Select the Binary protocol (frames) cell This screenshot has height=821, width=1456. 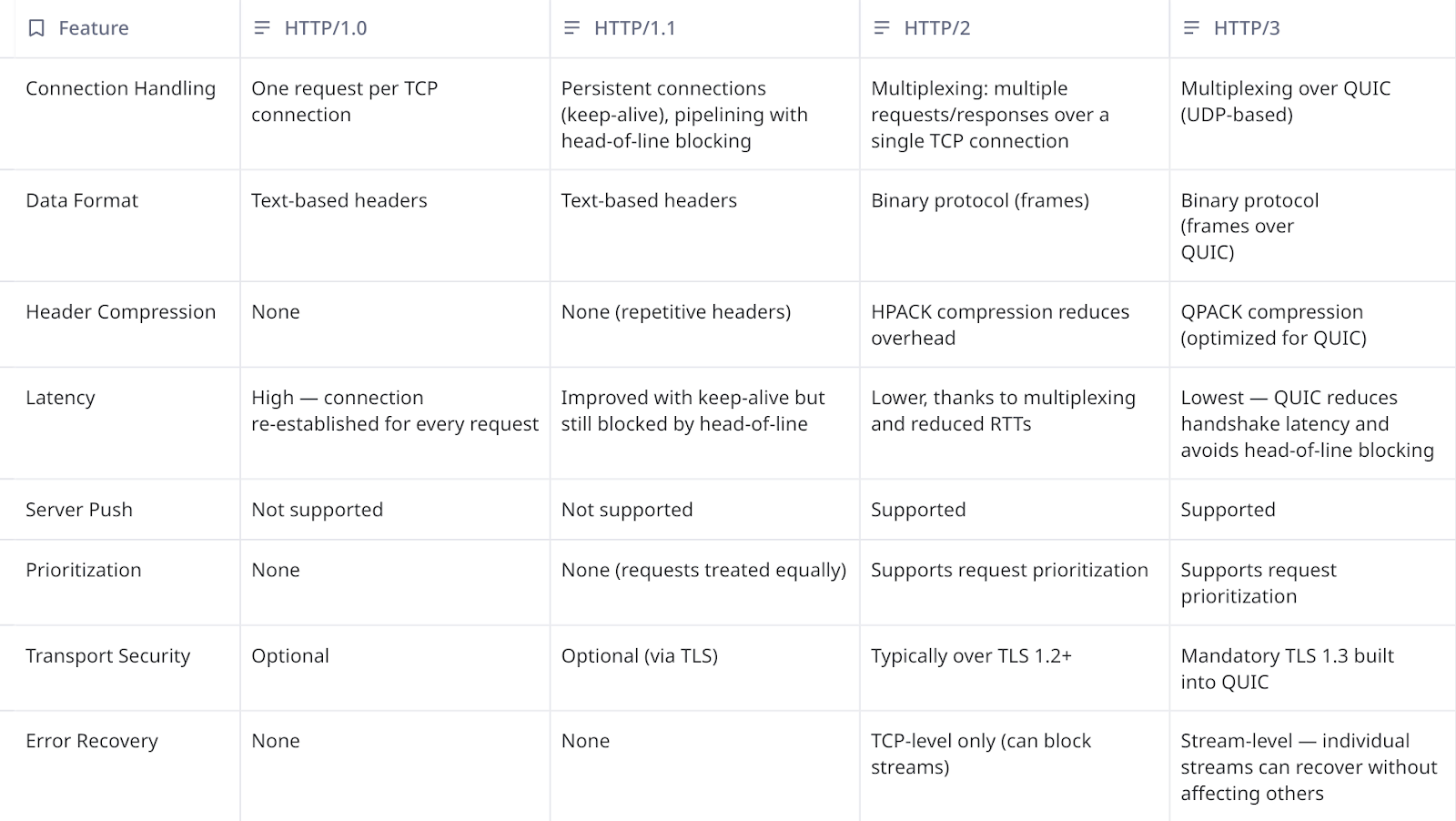[x=1015, y=226]
